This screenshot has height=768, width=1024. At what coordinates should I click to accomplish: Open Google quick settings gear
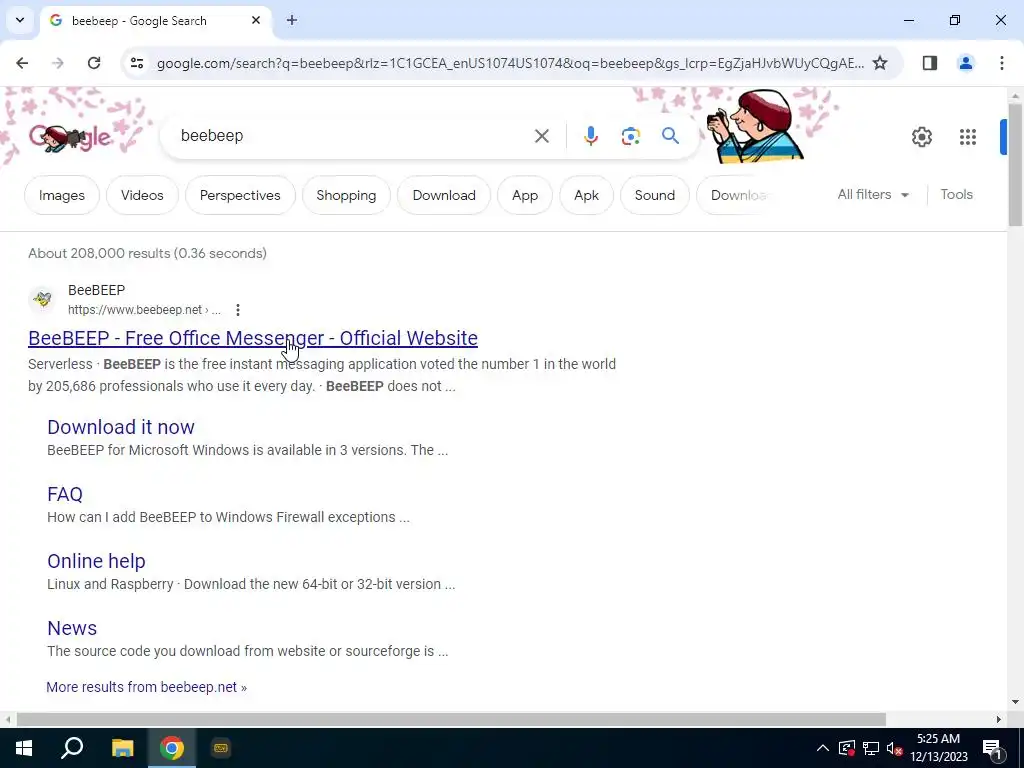pos(921,136)
